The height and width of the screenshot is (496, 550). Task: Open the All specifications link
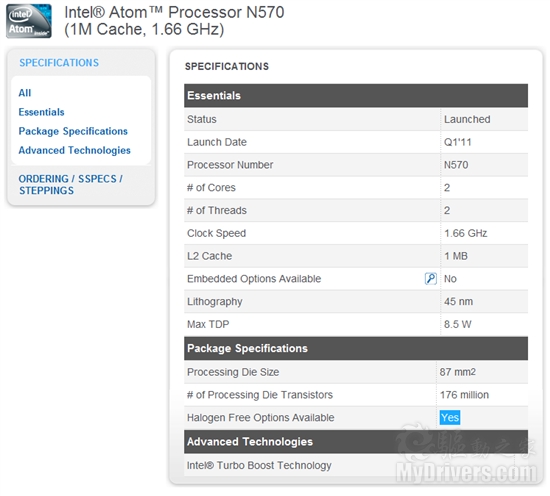(x=25, y=93)
